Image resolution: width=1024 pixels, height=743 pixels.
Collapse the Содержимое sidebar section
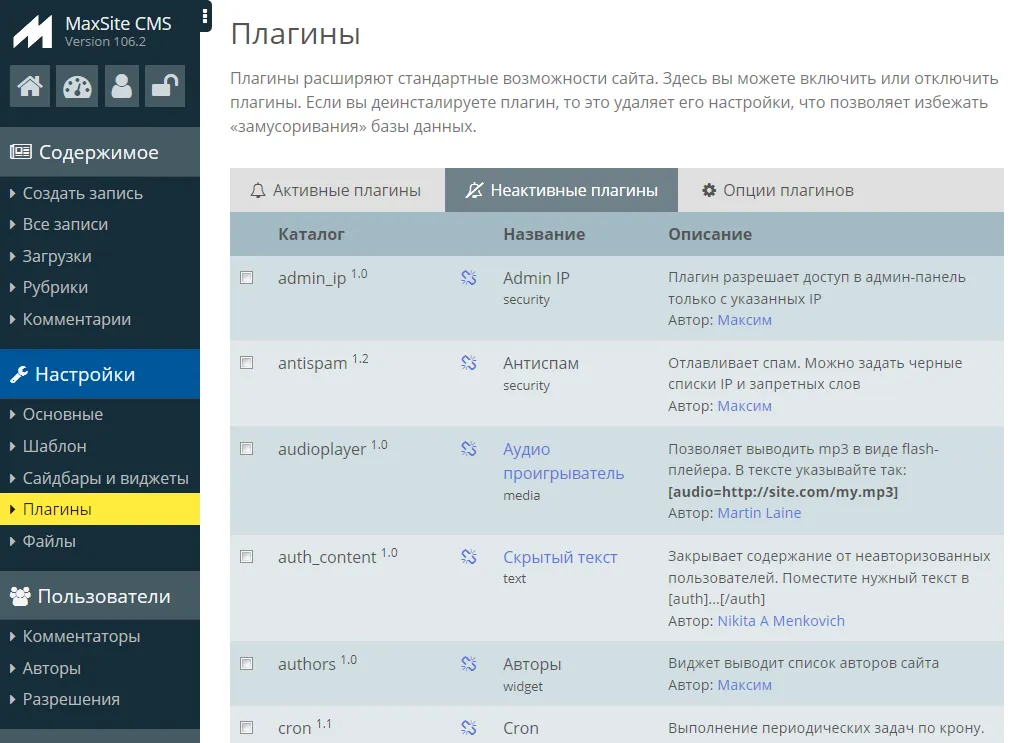(100, 152)
